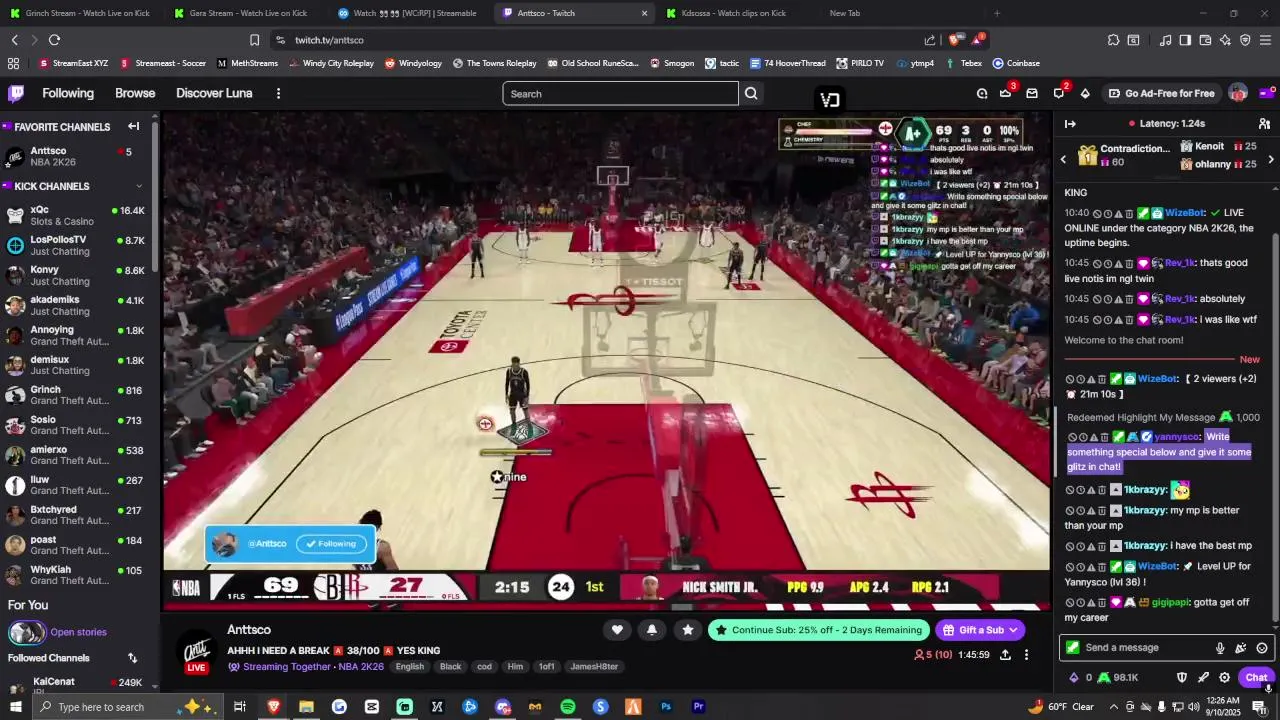Click Continue Sub 25% off button

817,630
